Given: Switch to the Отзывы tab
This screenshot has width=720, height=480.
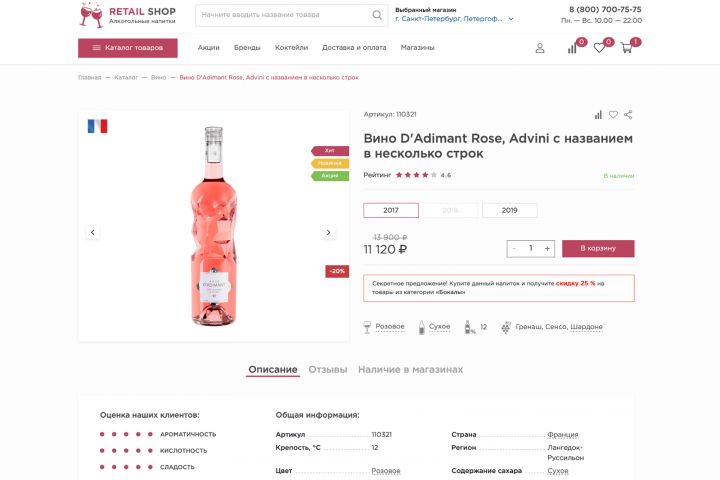Looking at the screenshot, I should (x=327, y=369).
